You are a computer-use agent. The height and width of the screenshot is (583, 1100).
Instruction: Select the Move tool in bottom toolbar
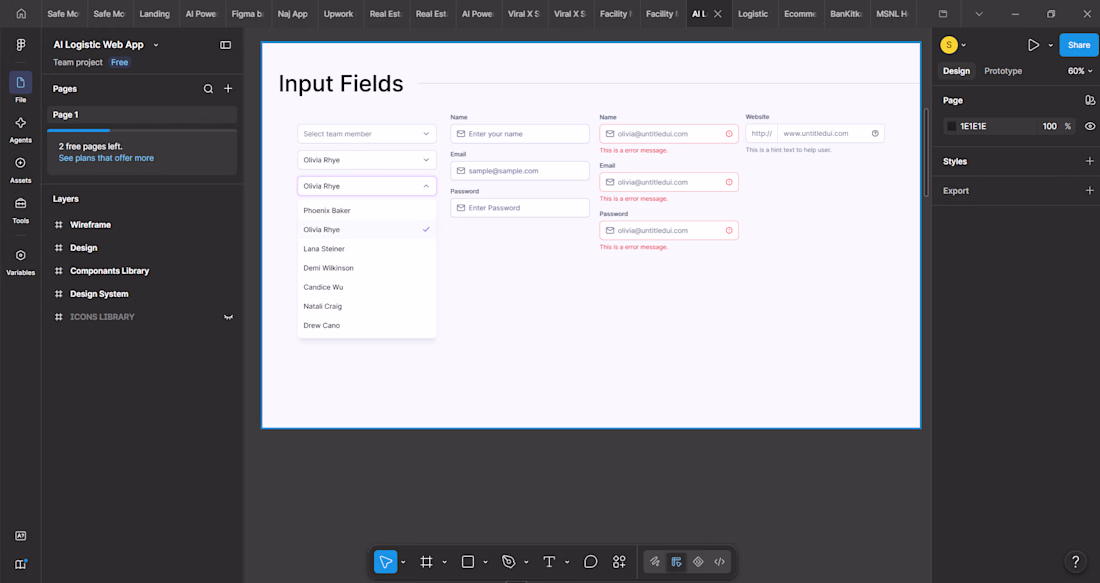pyautogui.click(x=385, y=562)
